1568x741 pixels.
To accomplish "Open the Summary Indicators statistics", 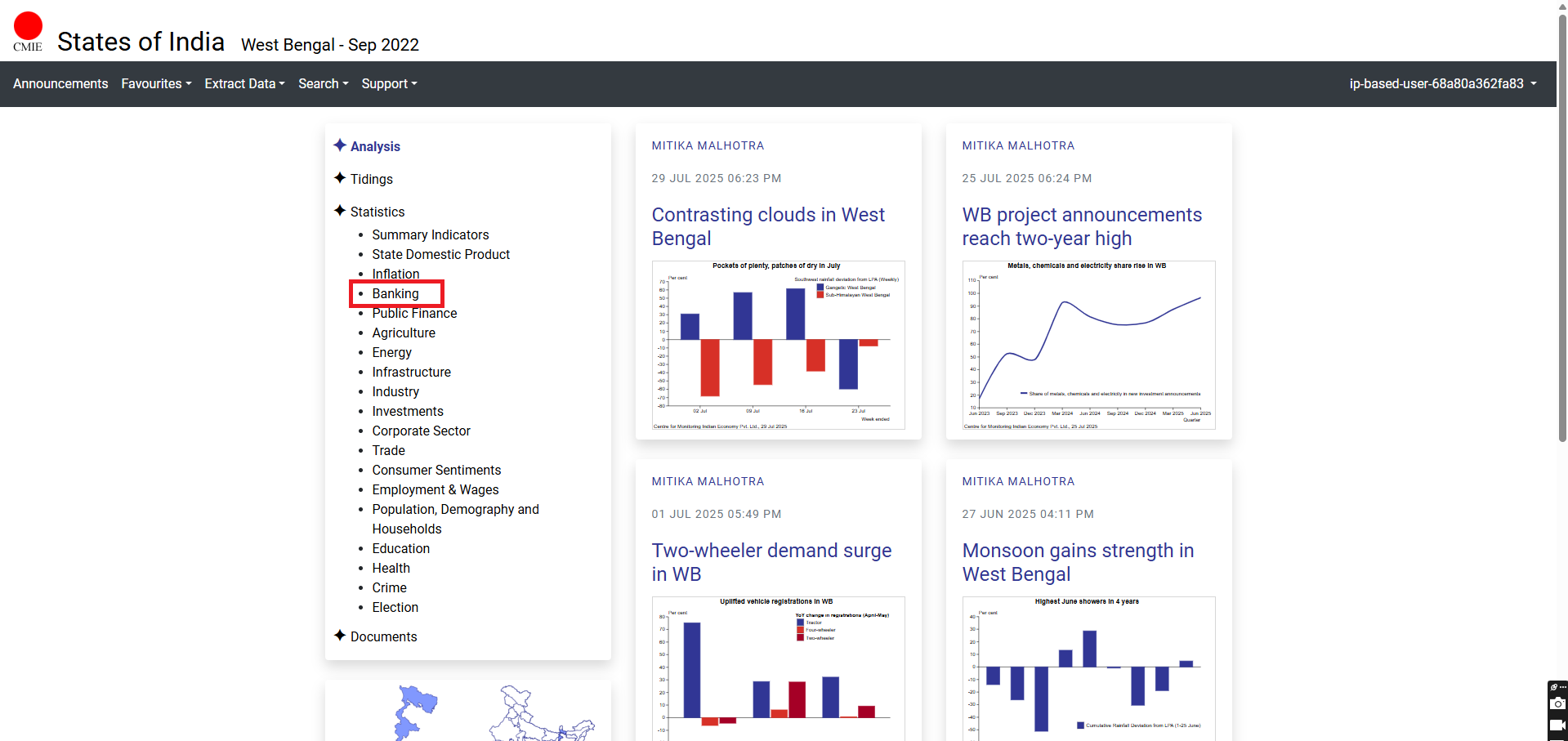I will tap(430, 235).
